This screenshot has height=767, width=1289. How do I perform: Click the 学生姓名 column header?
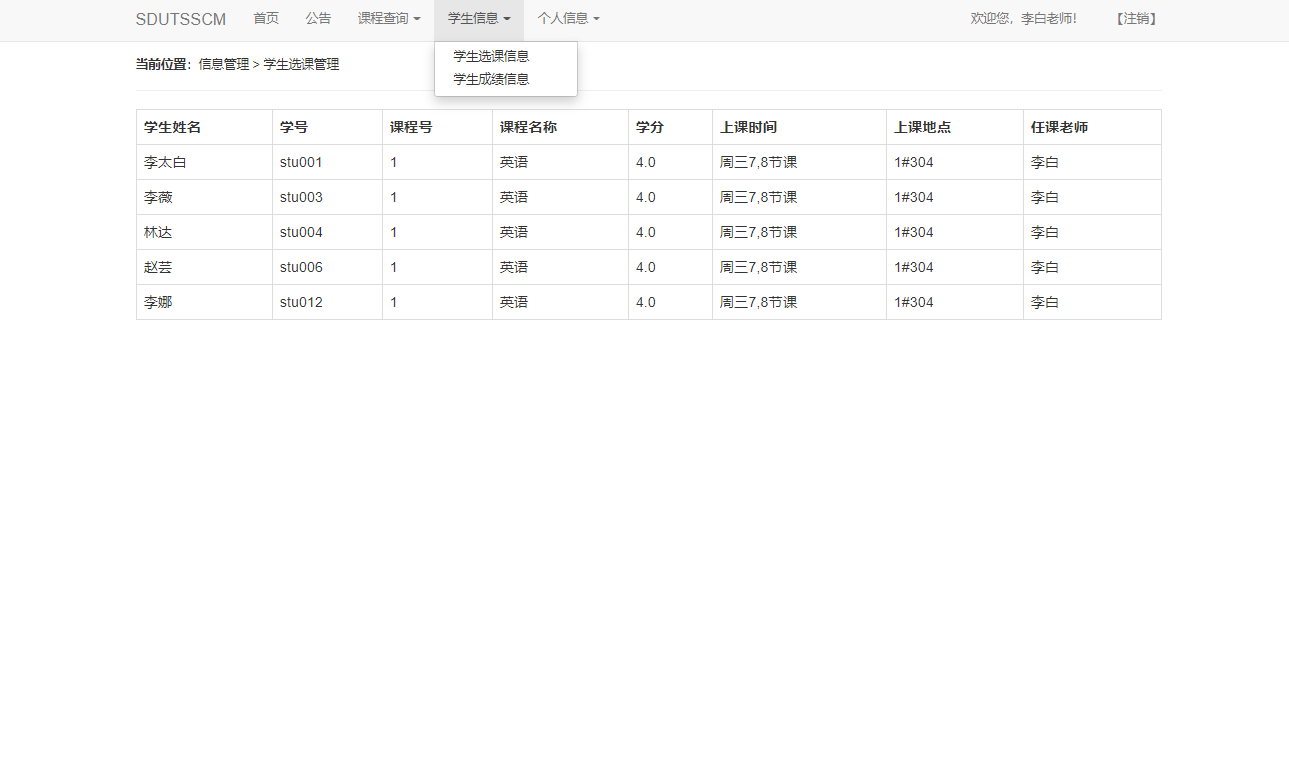click(x=170, y=126)
